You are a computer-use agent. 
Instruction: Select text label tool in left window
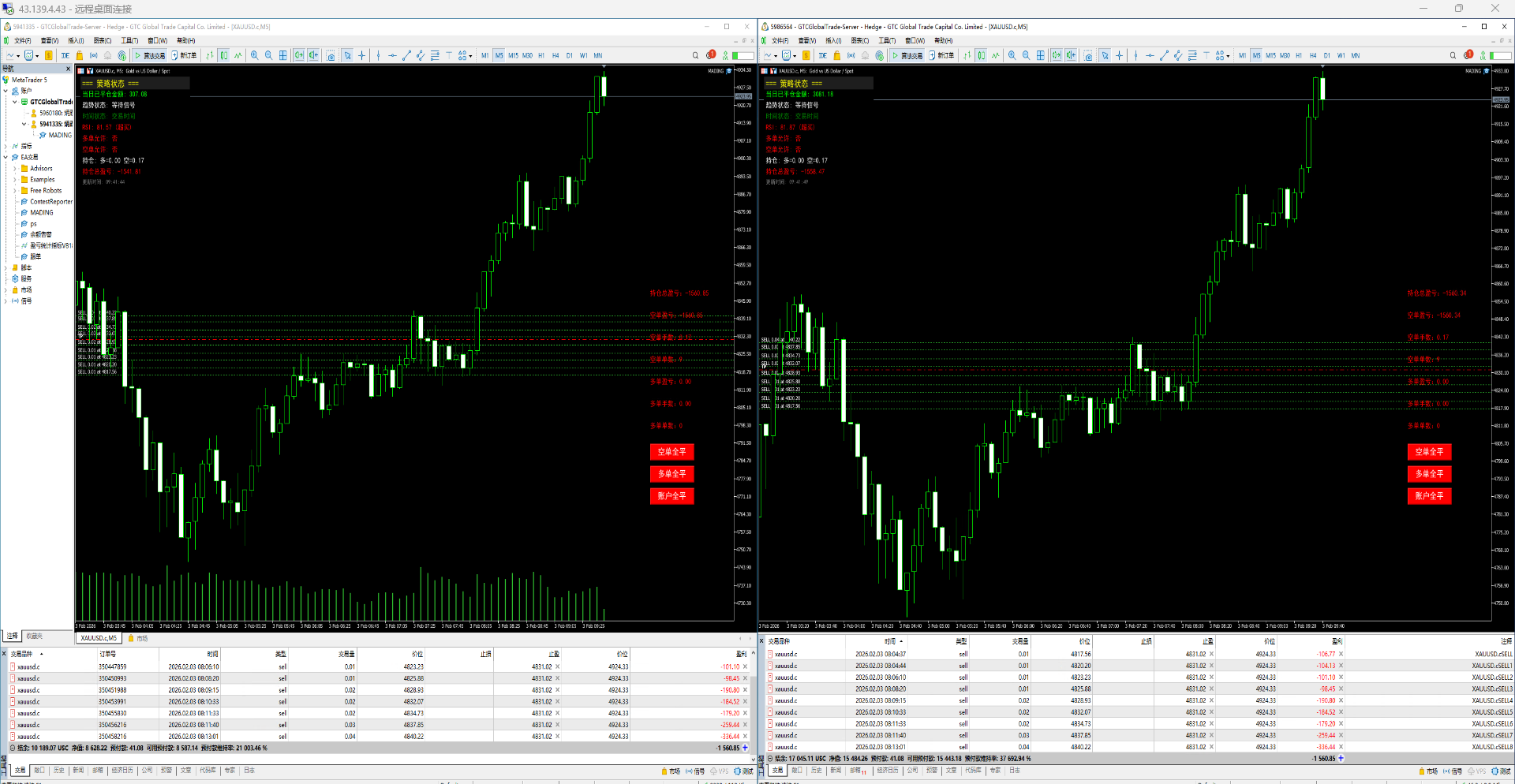pos(449,55)
